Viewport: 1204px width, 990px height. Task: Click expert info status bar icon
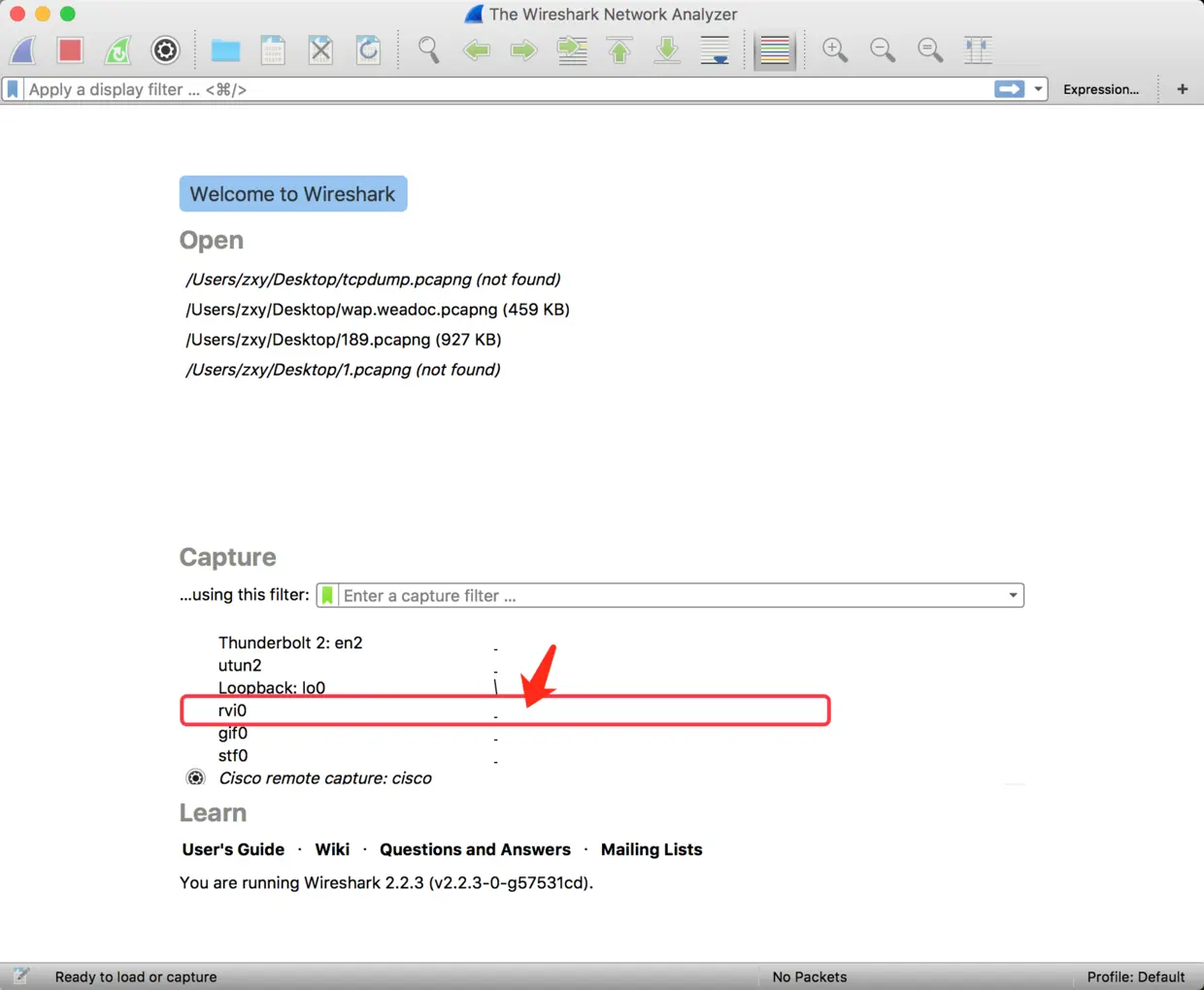[x=20, y=976]
